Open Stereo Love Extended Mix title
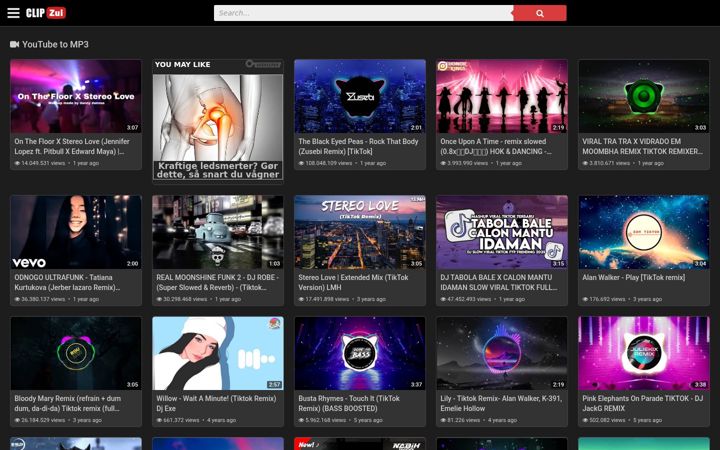720x450 pixels. (353, 282)
